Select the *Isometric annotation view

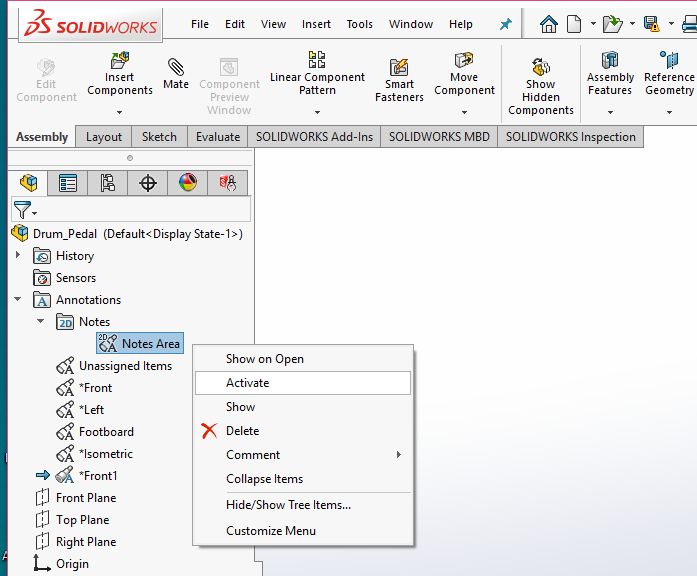95,454
